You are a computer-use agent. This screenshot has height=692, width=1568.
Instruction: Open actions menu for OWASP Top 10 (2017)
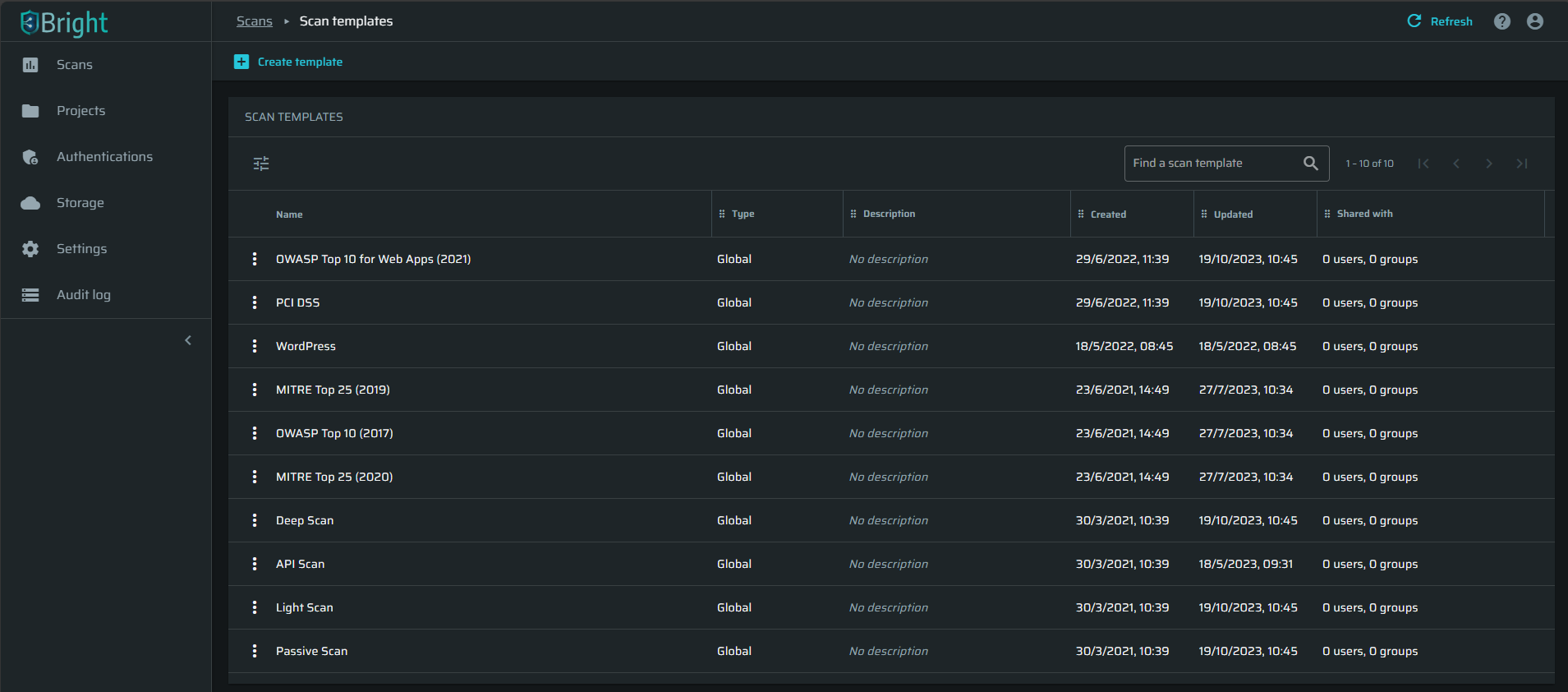(x=255, y=433)
